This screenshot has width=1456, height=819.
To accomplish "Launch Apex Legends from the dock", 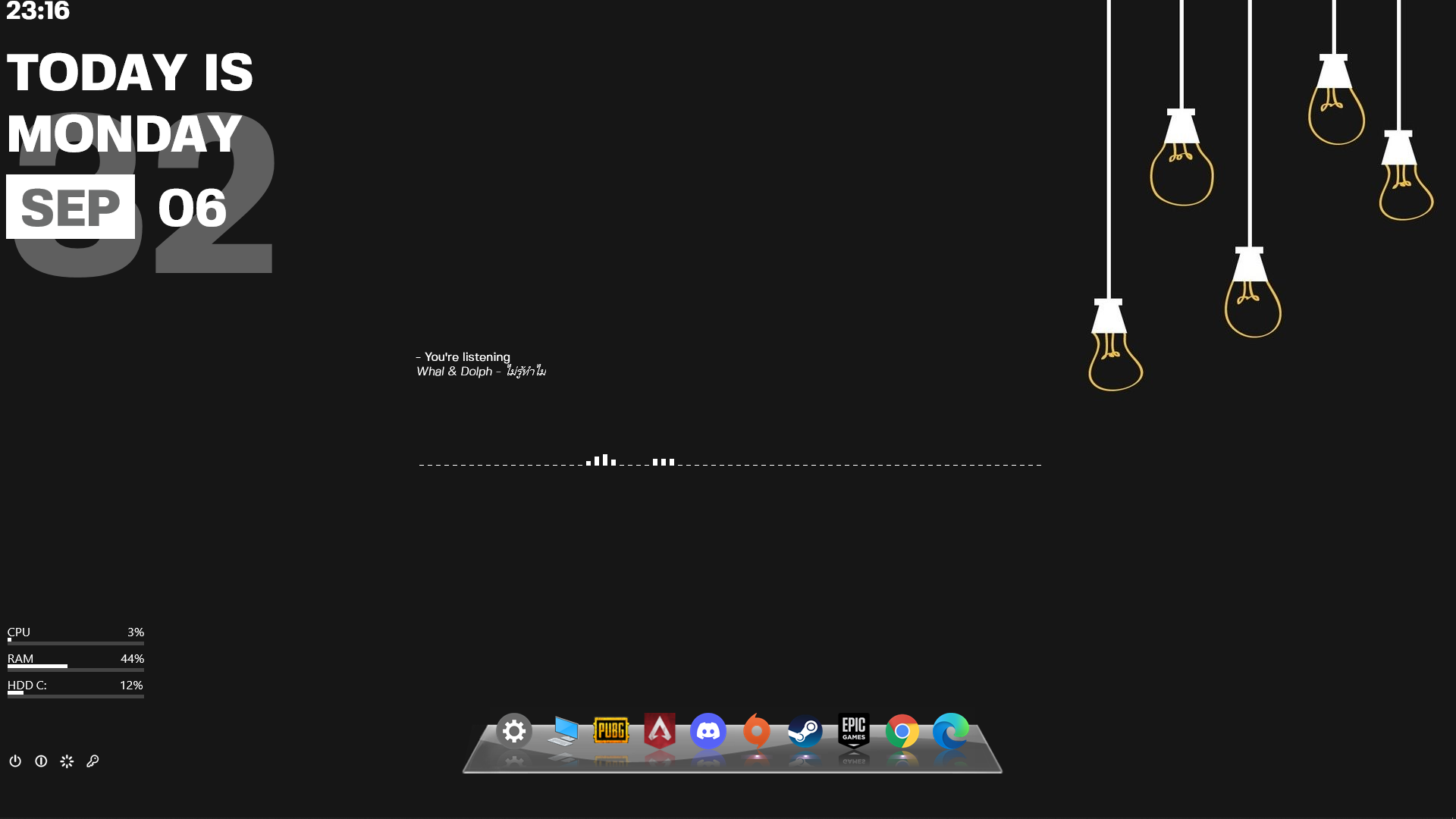I will tap(660, 731).
